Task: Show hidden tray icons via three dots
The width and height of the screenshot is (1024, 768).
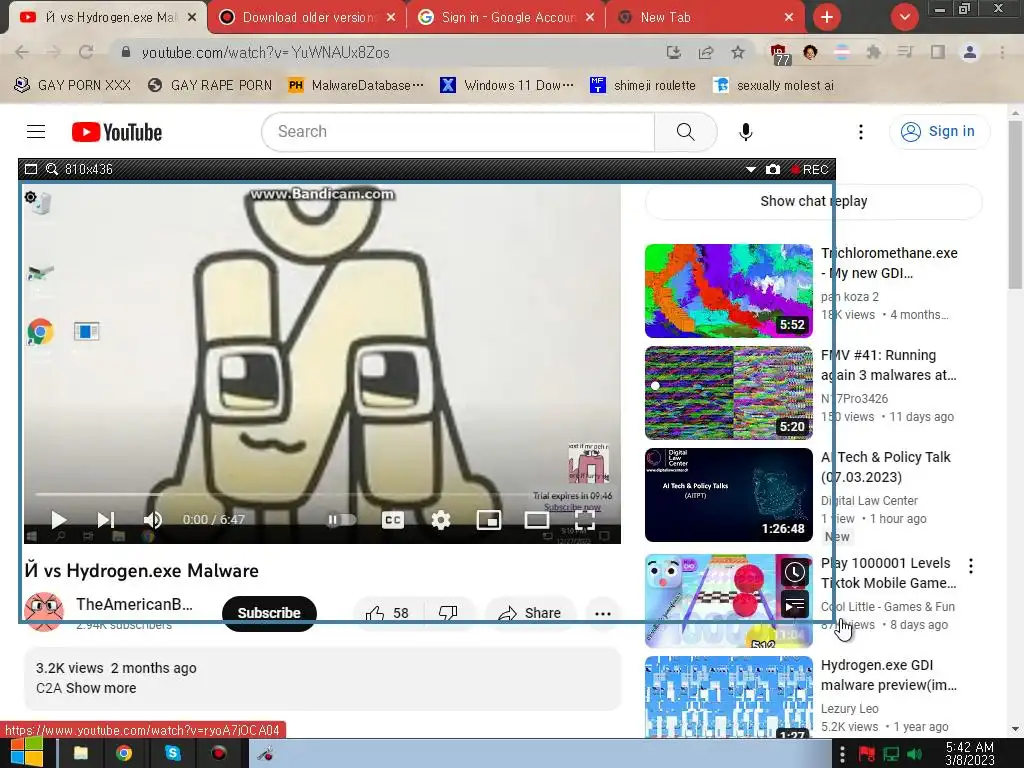Action: (x=842, y=753)
